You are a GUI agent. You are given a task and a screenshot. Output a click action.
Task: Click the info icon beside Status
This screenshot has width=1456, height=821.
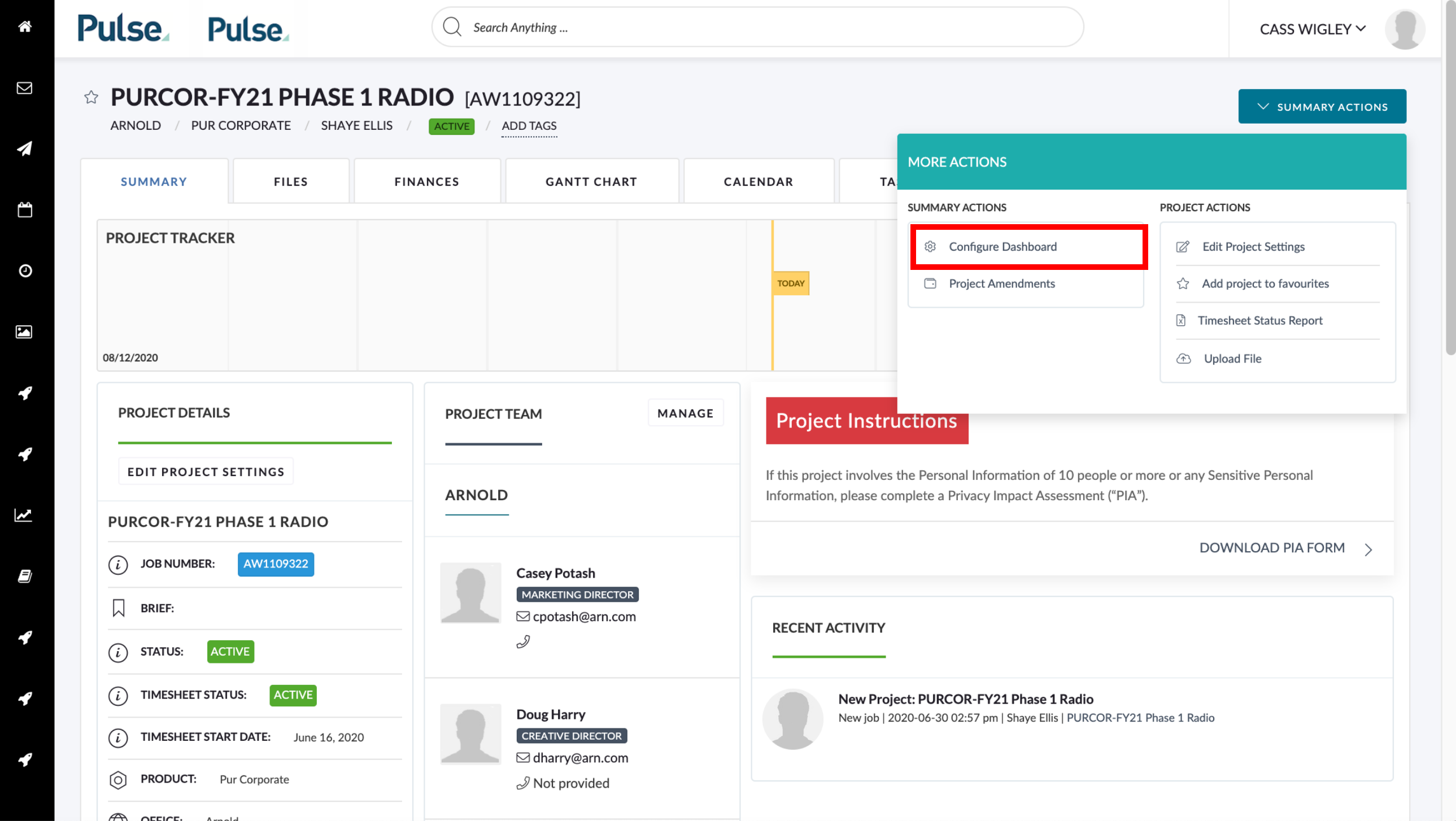coord(118,652)
